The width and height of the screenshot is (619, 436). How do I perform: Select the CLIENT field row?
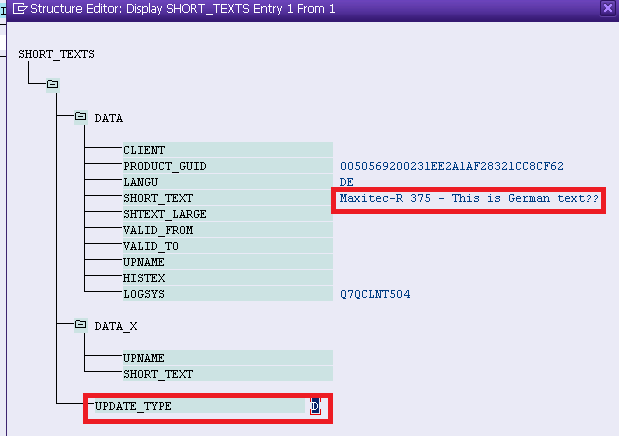[x=228, y=150]
